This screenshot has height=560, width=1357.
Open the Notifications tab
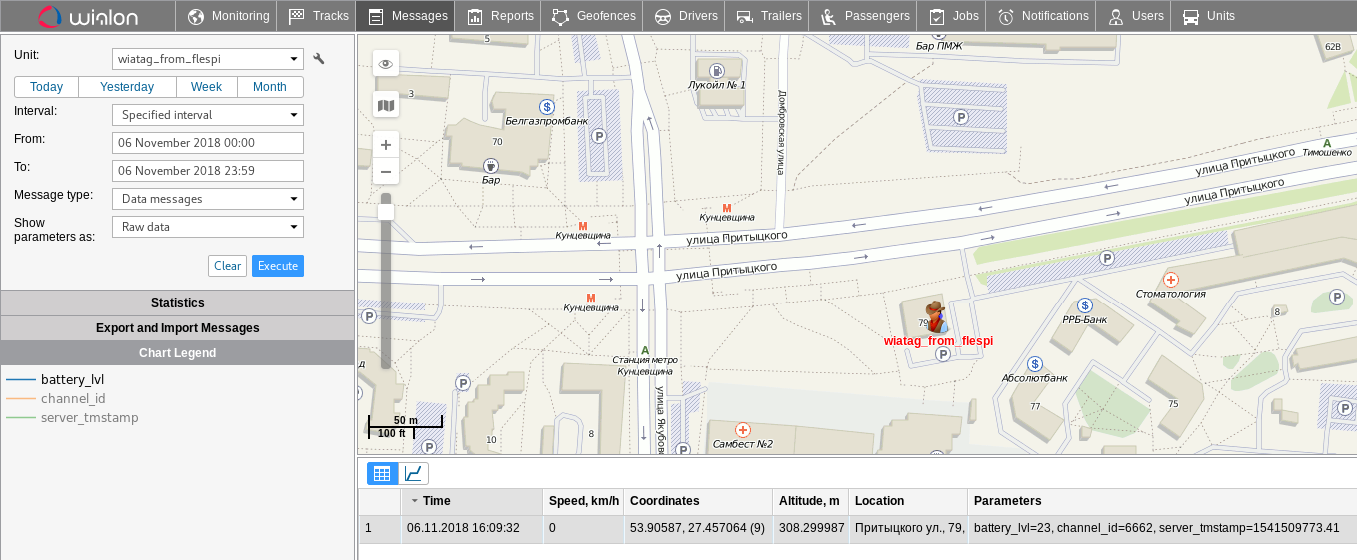[1042, 16]
